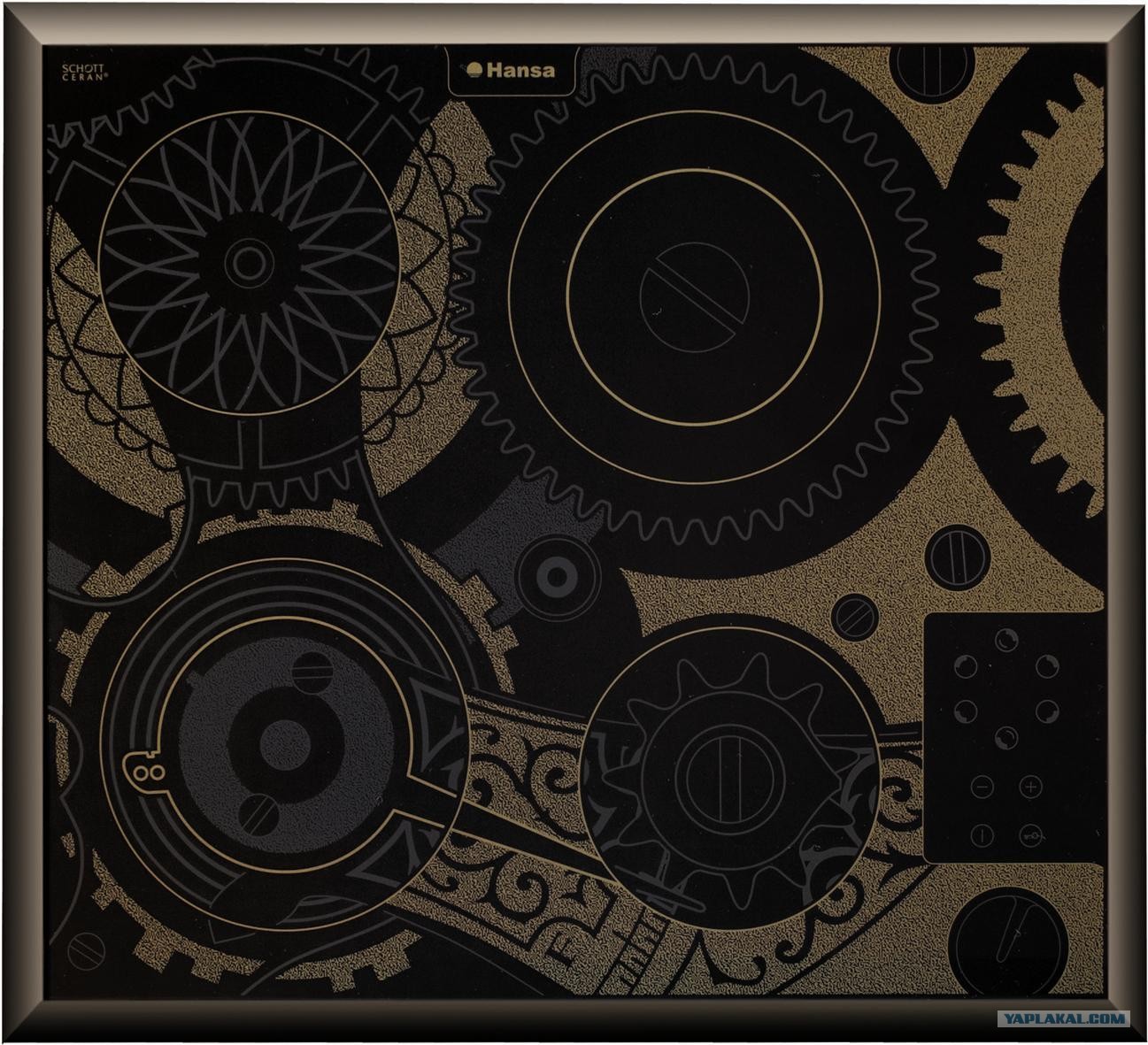Tap the plus key to raise heat

(1031, 787)
